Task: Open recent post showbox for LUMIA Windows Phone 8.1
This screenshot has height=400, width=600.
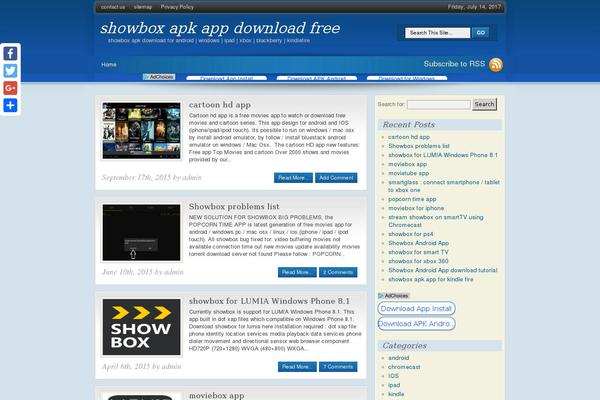Action: click(443, 155)
